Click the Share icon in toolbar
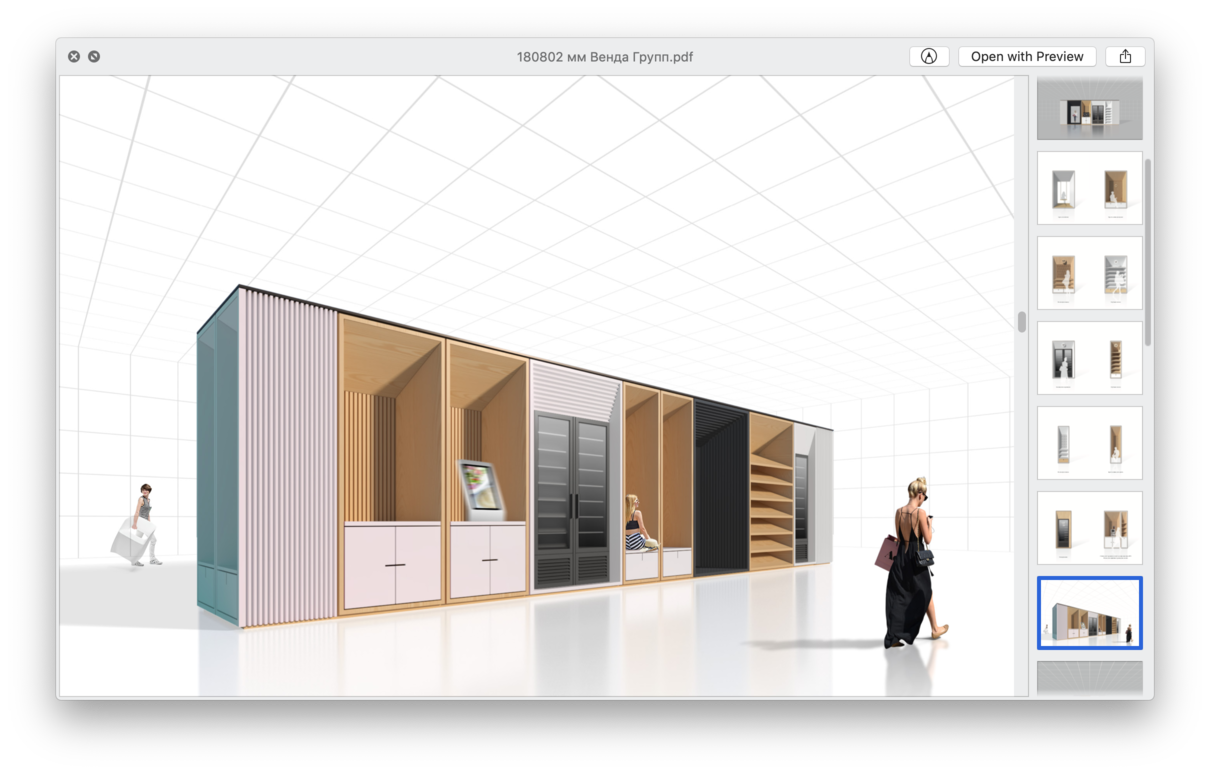The height and width of the screenshot is (774, 1210). pyautogui.click(x=1125, y=57)
